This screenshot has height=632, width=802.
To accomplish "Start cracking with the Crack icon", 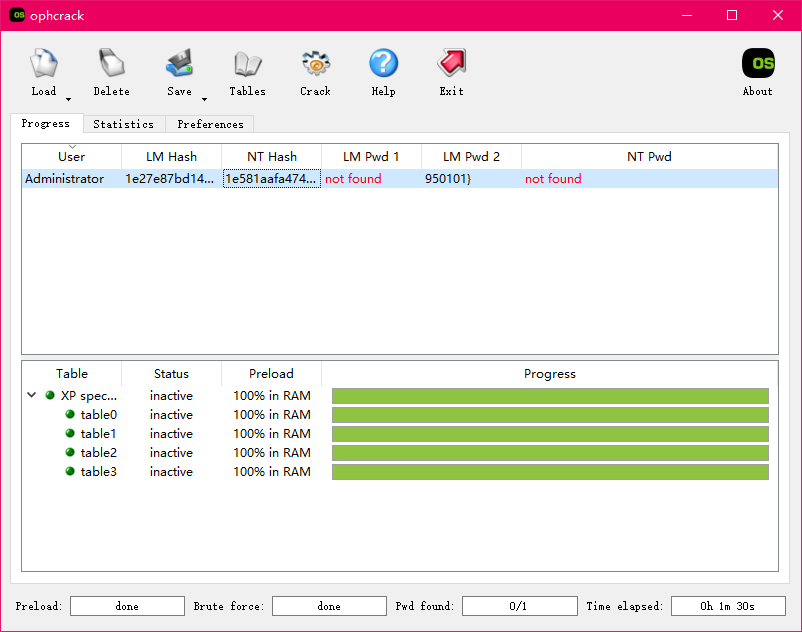I will 315,65.
